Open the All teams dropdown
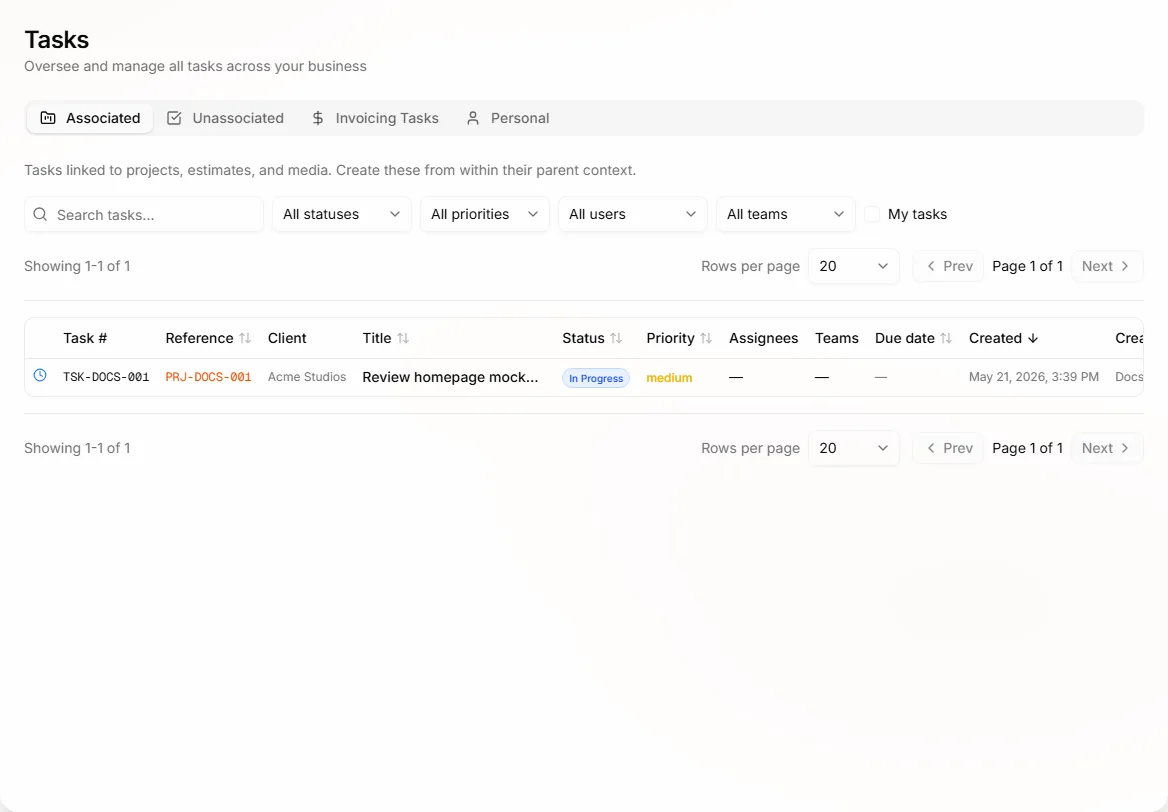The width and height of the screenshot is (1168, 812). tap(786, 215)
